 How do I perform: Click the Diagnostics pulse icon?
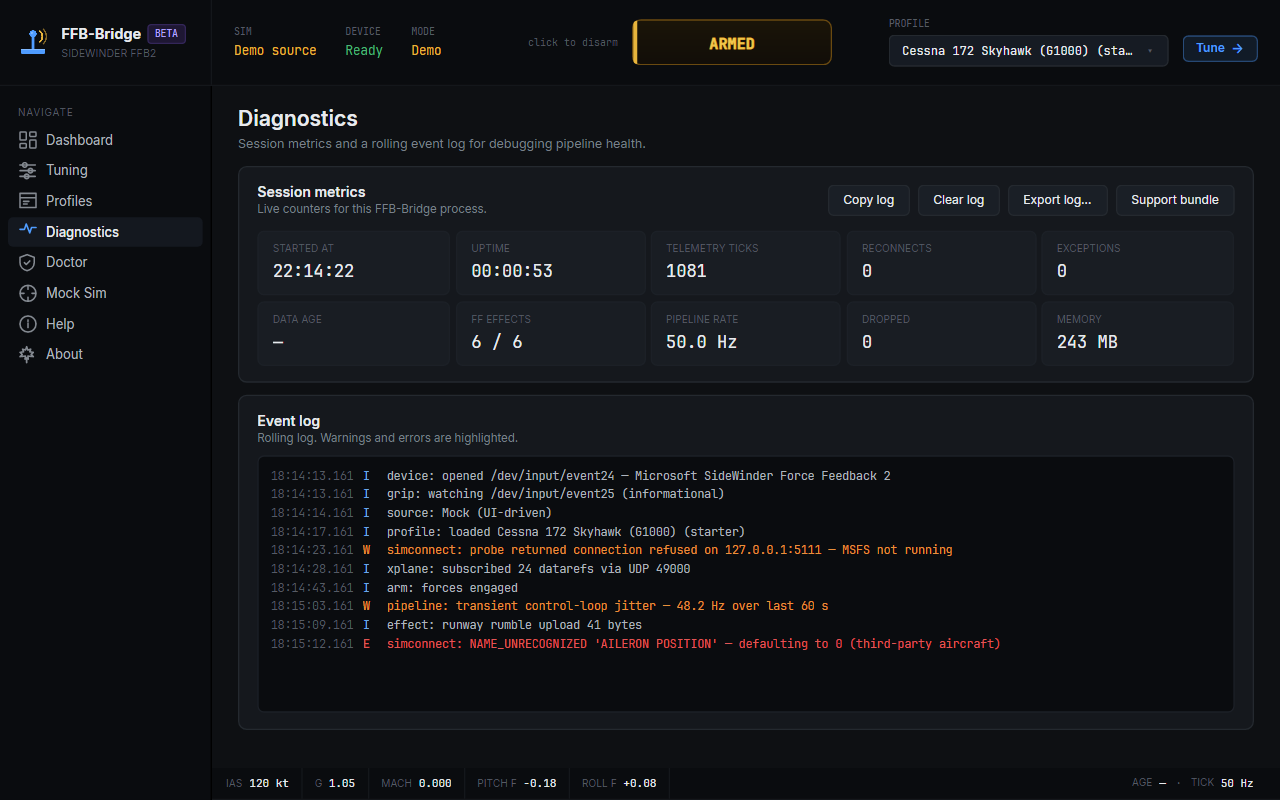click(28, 231)
